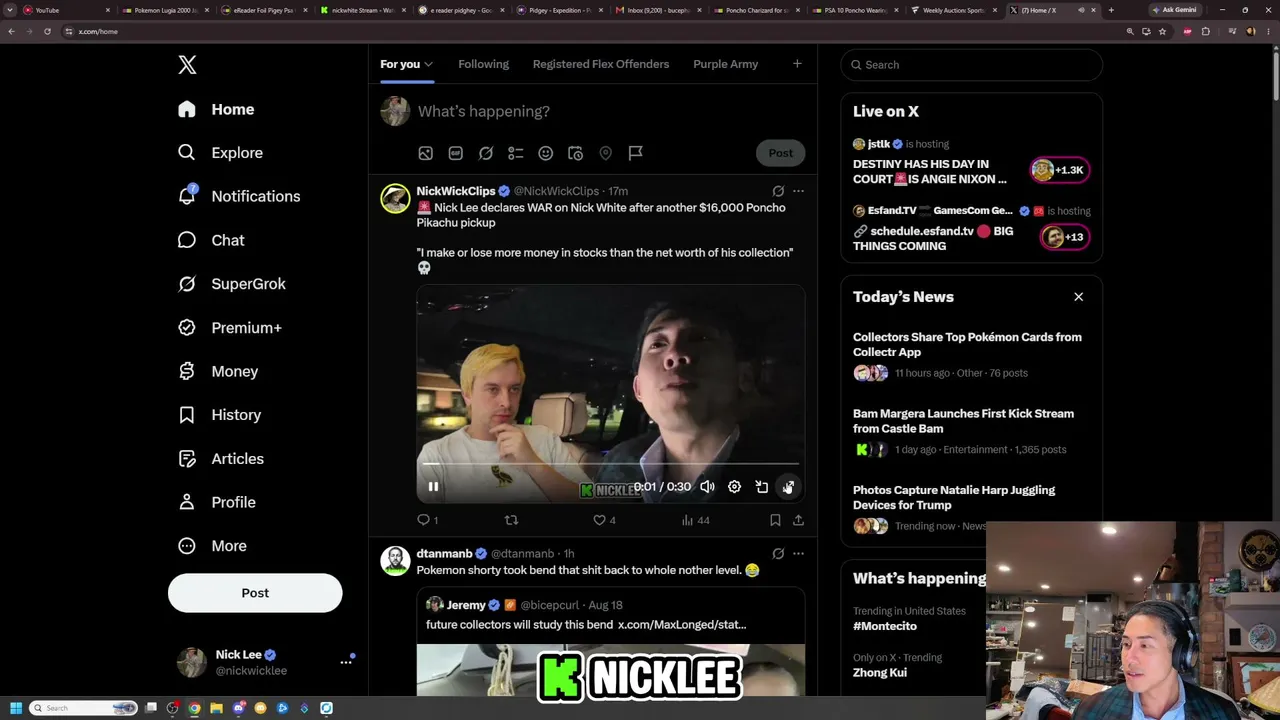Open video settings gear
This screenshot has height=720, width=1280.
pyautogui.click(x=734, y=487)
